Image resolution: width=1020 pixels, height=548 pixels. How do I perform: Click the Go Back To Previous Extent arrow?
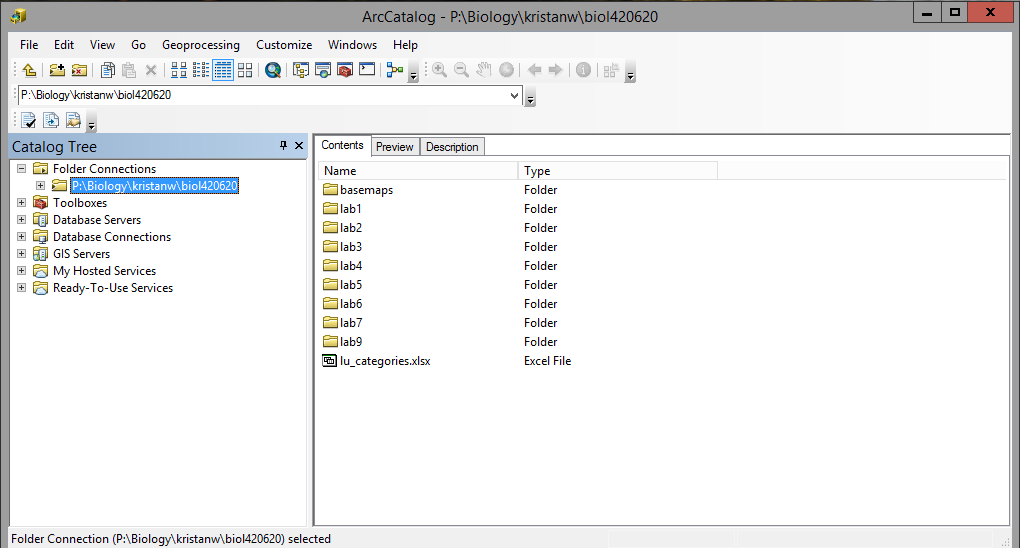[534, 70]
